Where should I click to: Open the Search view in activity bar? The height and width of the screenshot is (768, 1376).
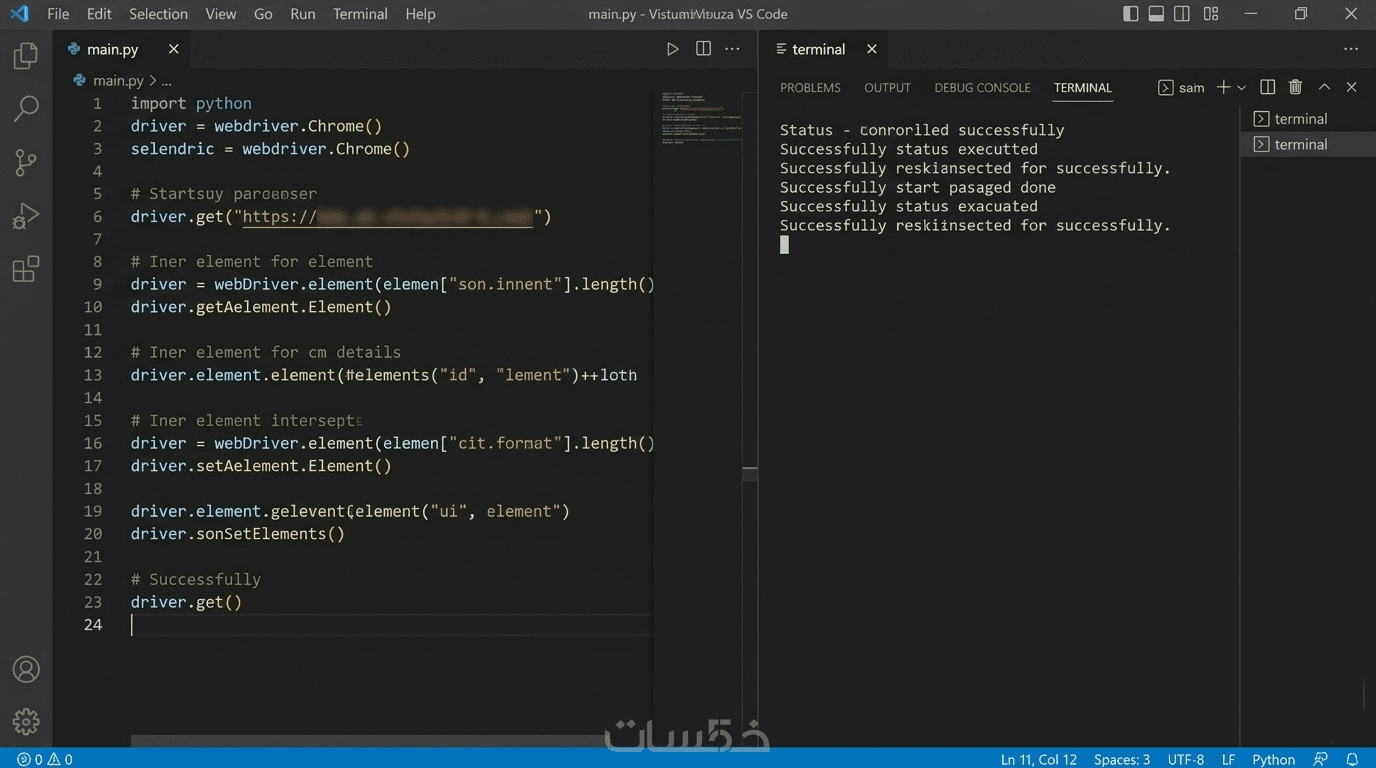(x=26, y=108)
